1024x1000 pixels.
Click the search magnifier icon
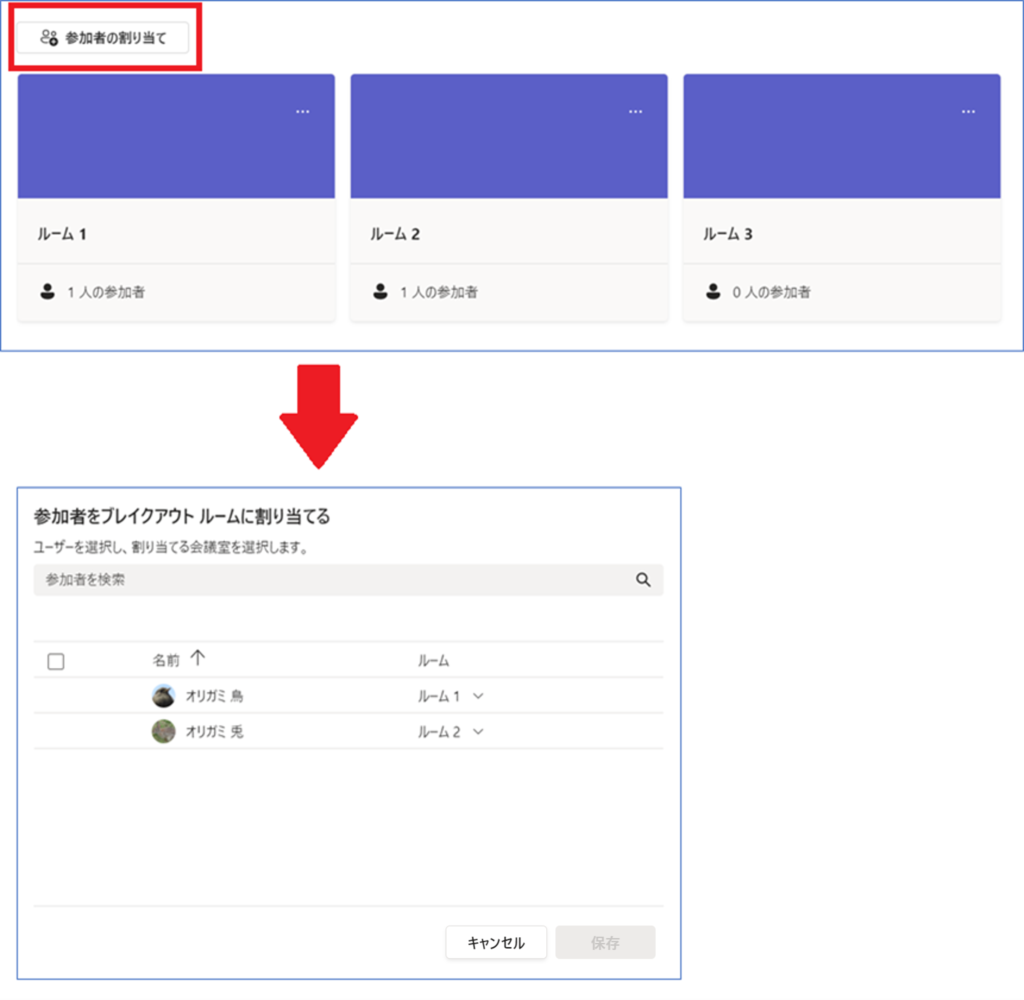pos(643,580)
